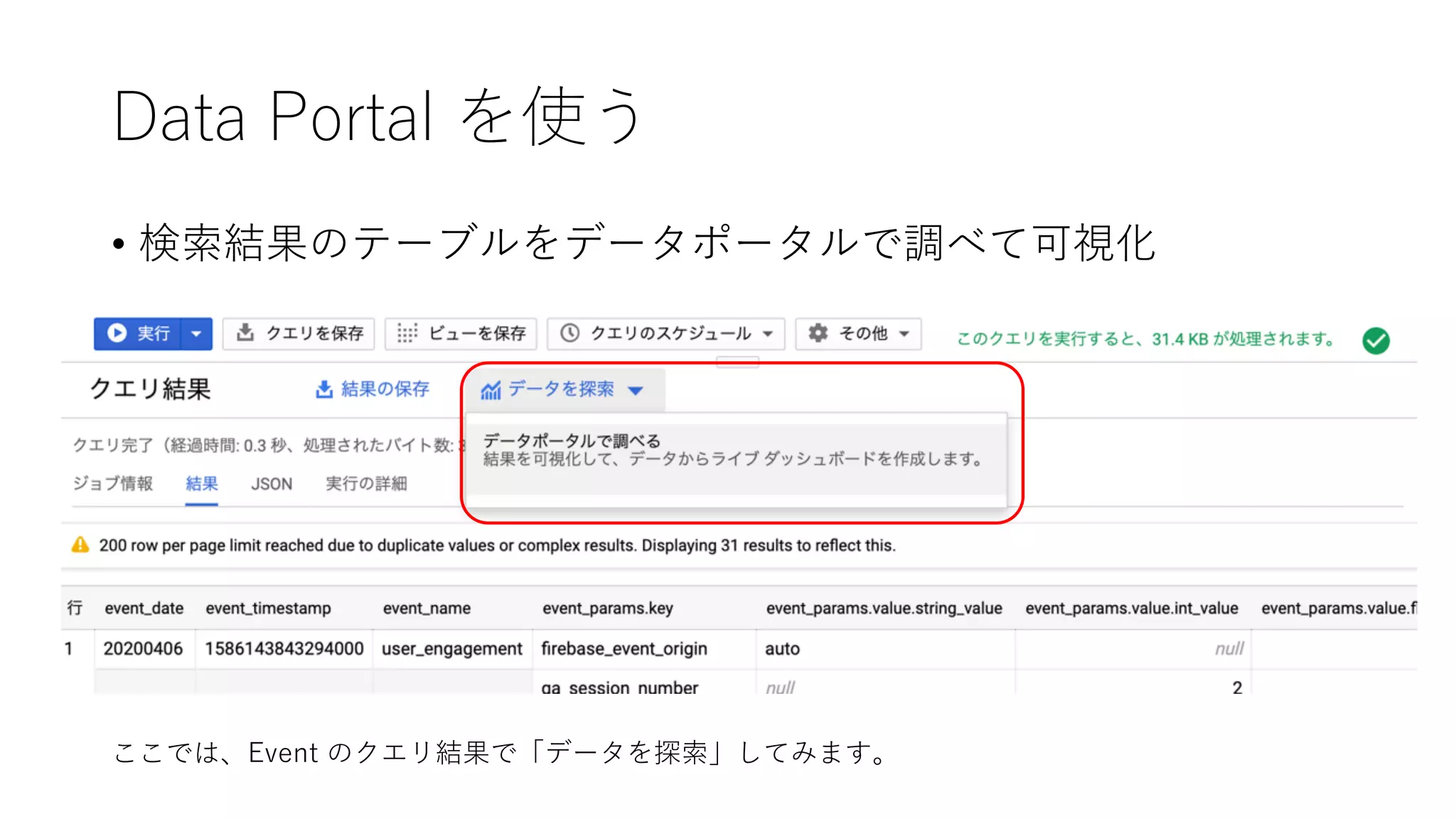
Task: Click the event_params.value.int_value column header
Action: (1132, 609)
